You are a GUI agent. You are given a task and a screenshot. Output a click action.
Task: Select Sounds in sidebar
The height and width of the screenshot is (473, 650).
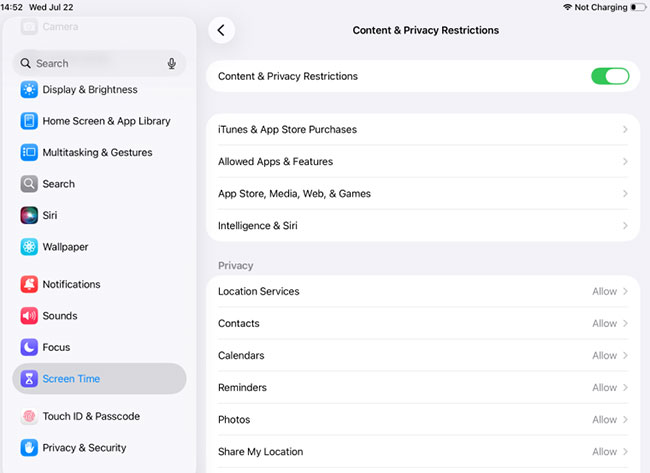99,316
